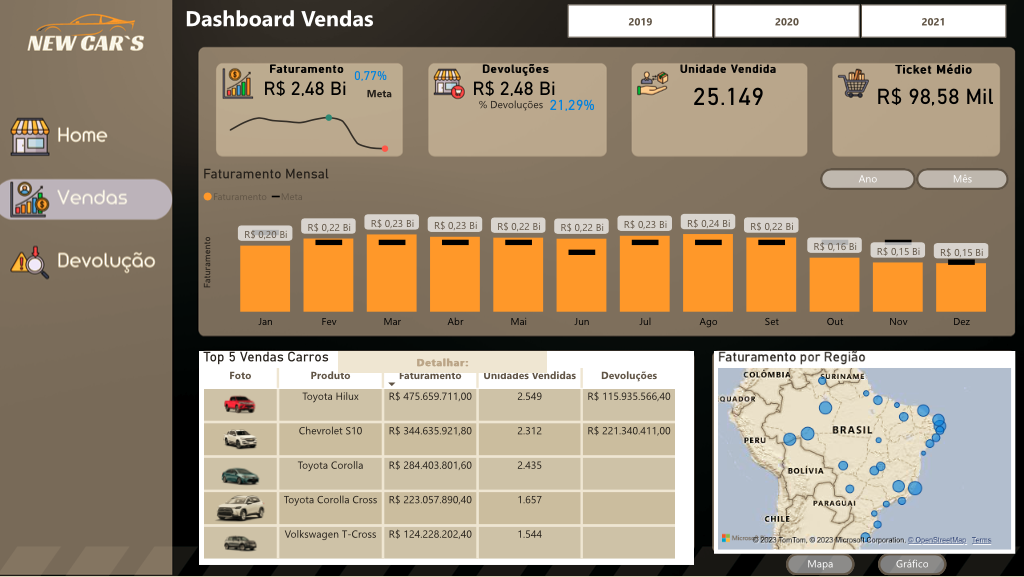The height and width of the screenshot is (577, 1024).
Task: Click the 21,29% devoluções value
Action: (571, 105)
